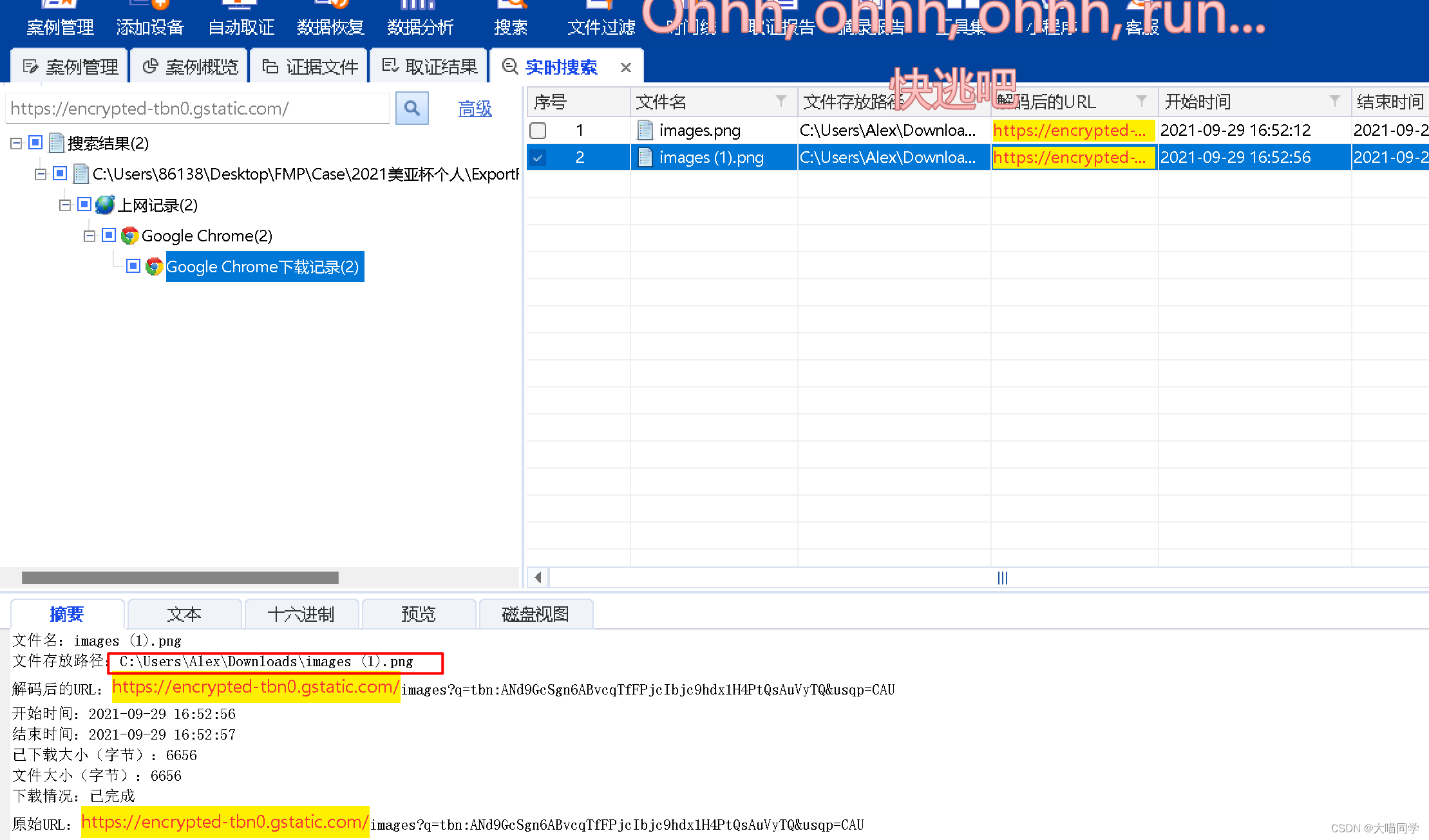Viewport: 1429px width, 840px height.
Task: Check the checkbox for row 1 images.png
Action: coord(538,131)
